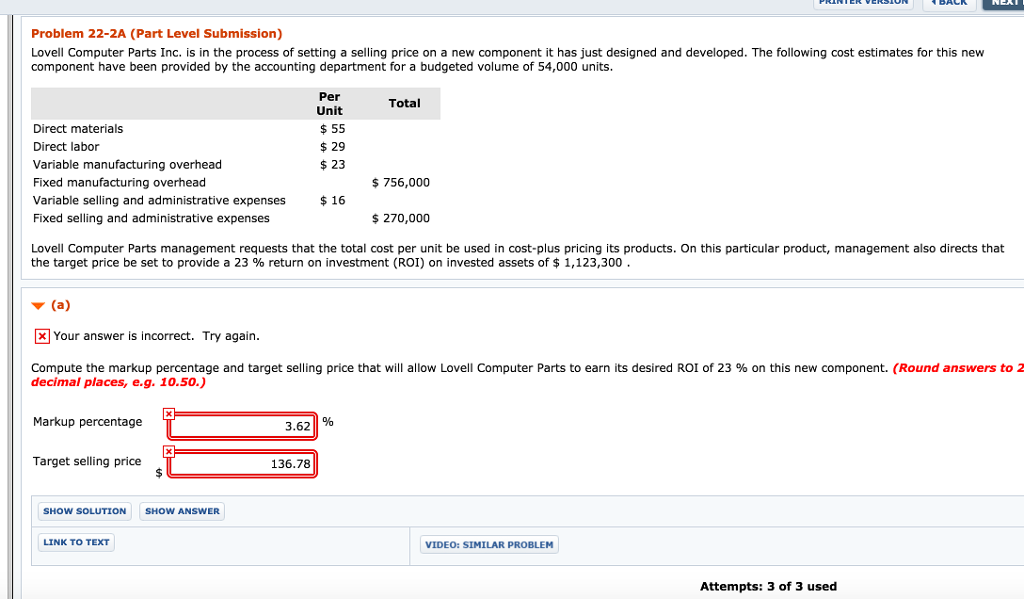Screen dimensions: 1024x599
Task: Open VIDEO: SIMILAR PROBLEM
Action: point(488,544)
